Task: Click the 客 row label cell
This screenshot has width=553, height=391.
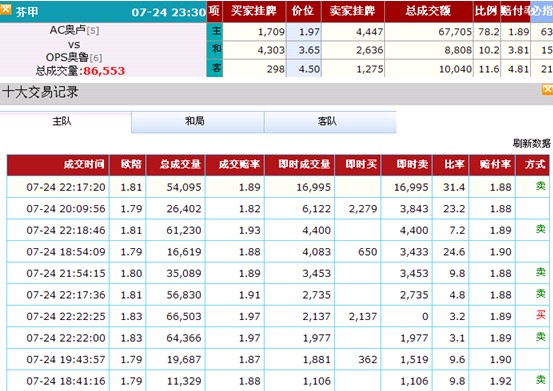Action: pos(215,68)
